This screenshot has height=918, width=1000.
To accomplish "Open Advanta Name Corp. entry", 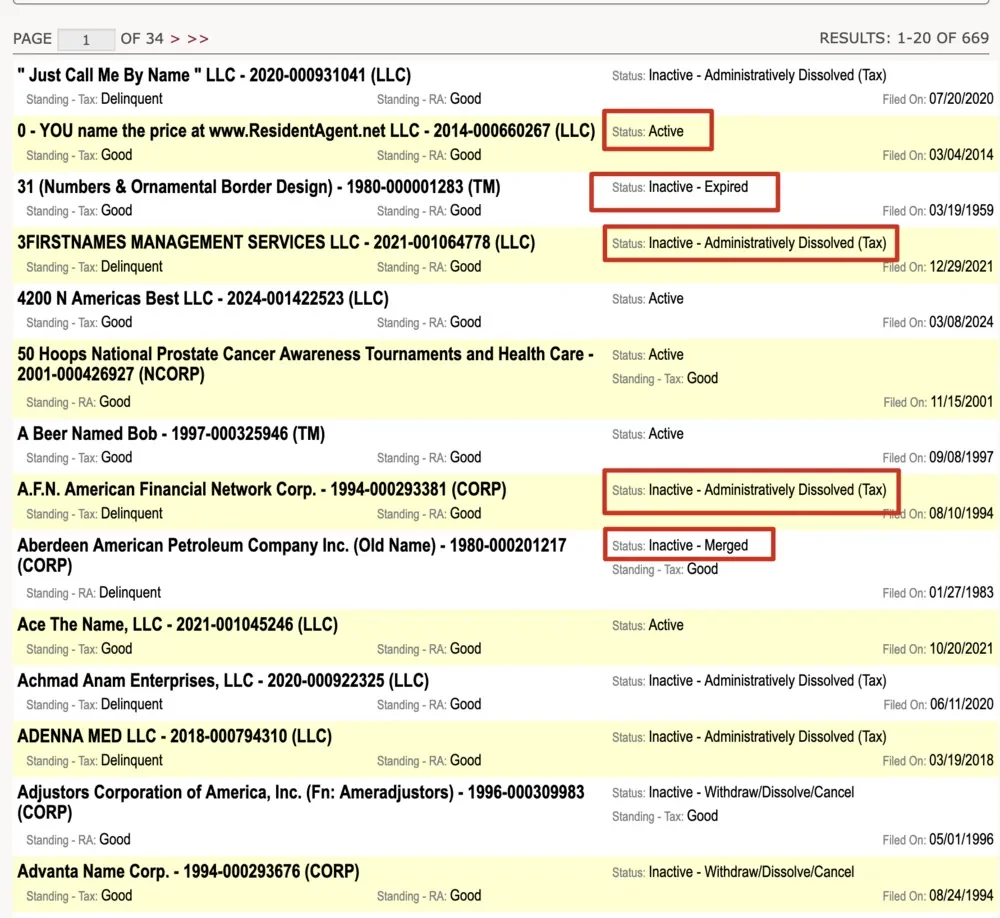I will click(188, 871).
